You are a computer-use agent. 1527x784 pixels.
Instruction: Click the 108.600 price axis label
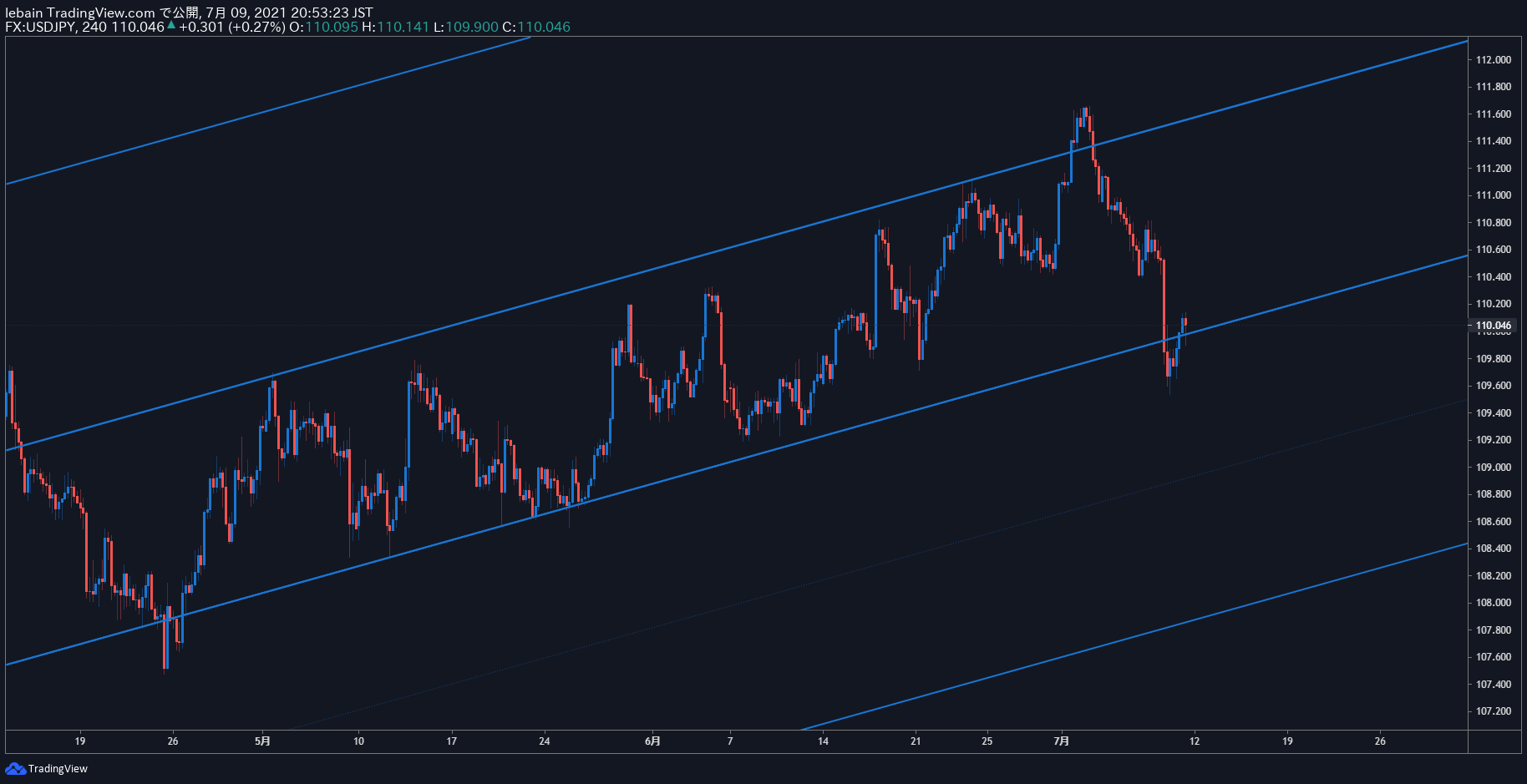tap(1493, 522)
